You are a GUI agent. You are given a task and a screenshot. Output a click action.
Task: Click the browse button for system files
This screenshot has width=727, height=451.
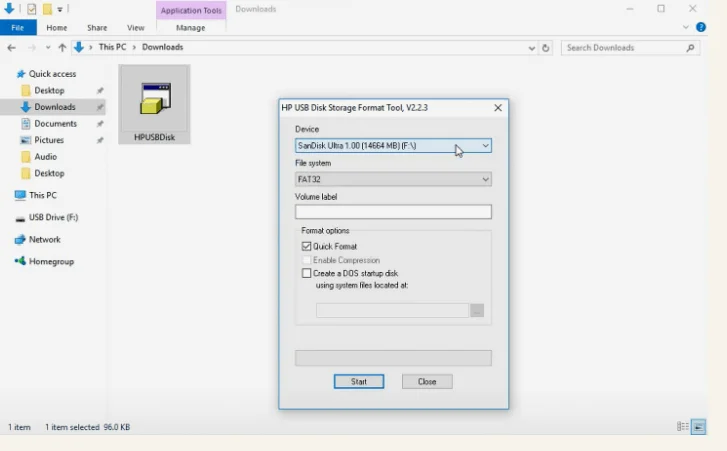tap(477, 311)
